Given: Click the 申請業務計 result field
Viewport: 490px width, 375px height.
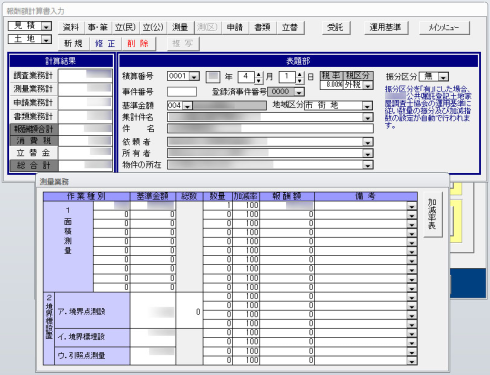Looking at the screenshot, I should coord(85,103).
